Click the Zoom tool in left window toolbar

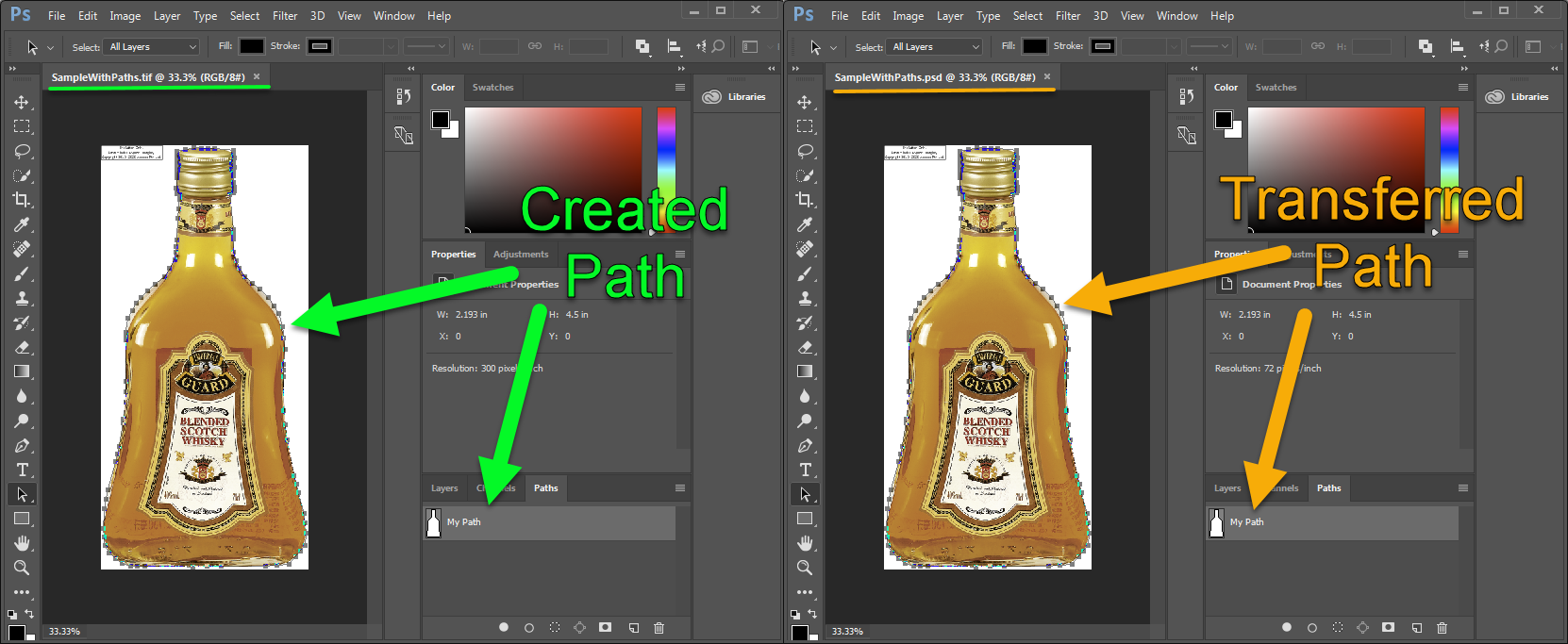pyautogui.click(x=22, y=568)
